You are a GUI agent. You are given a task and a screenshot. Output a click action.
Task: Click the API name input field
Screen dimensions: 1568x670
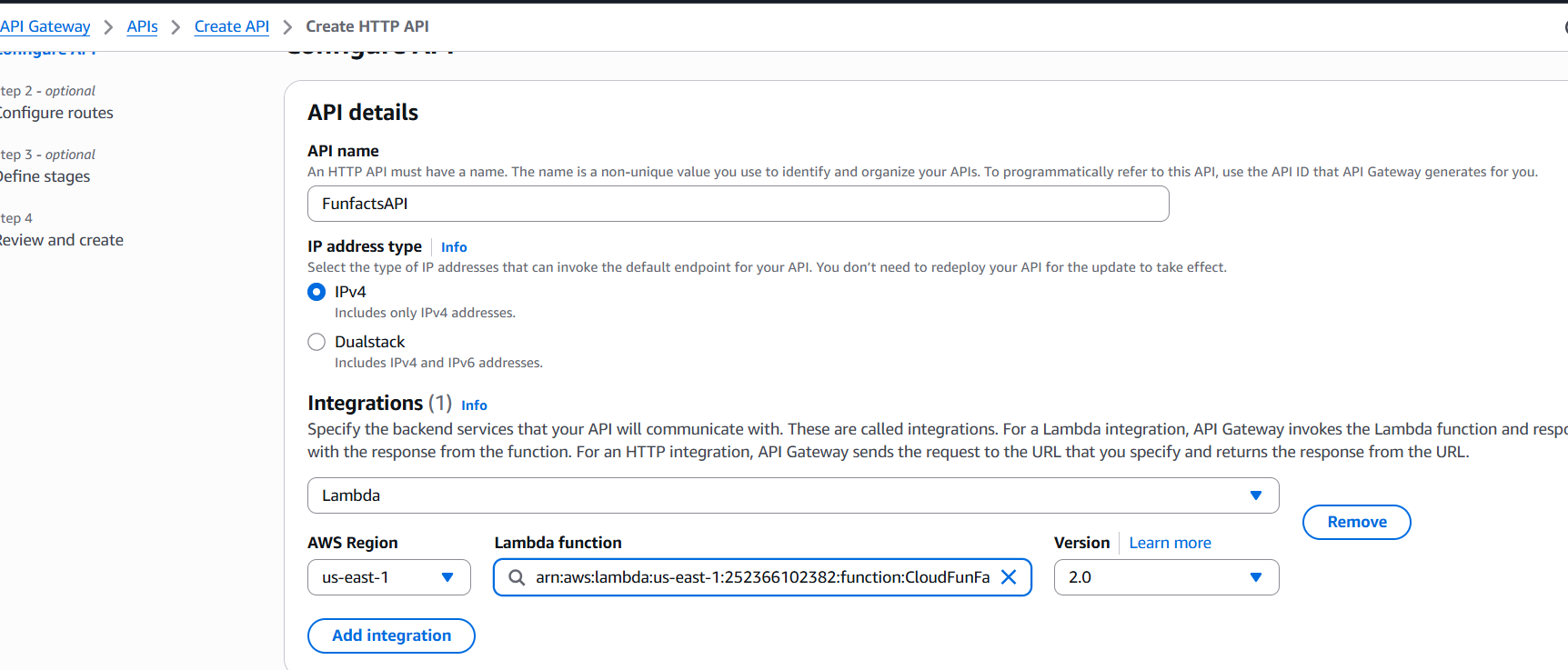click(738, 204)
